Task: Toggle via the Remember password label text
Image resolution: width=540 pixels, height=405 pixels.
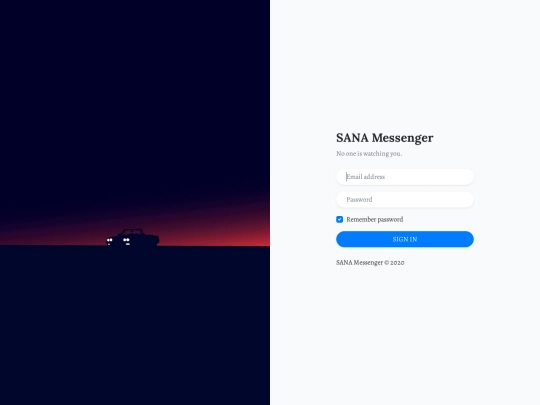Action: pyautogui.click(x=375, y=219)
